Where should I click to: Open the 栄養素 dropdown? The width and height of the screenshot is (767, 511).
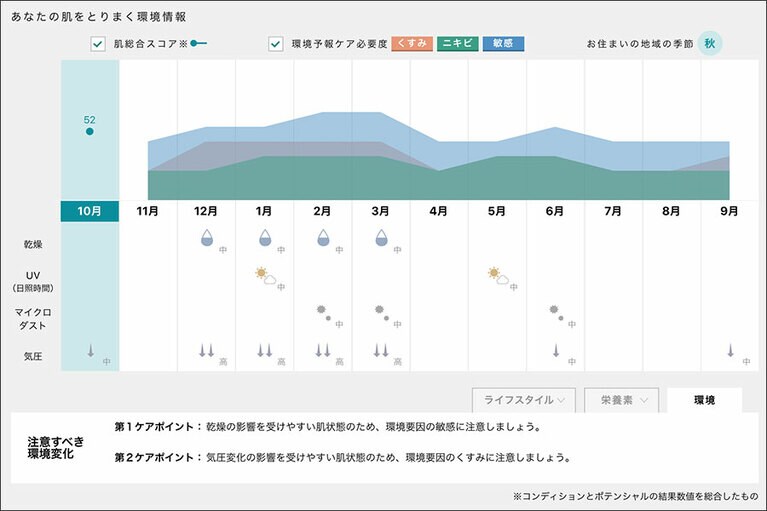622,400
